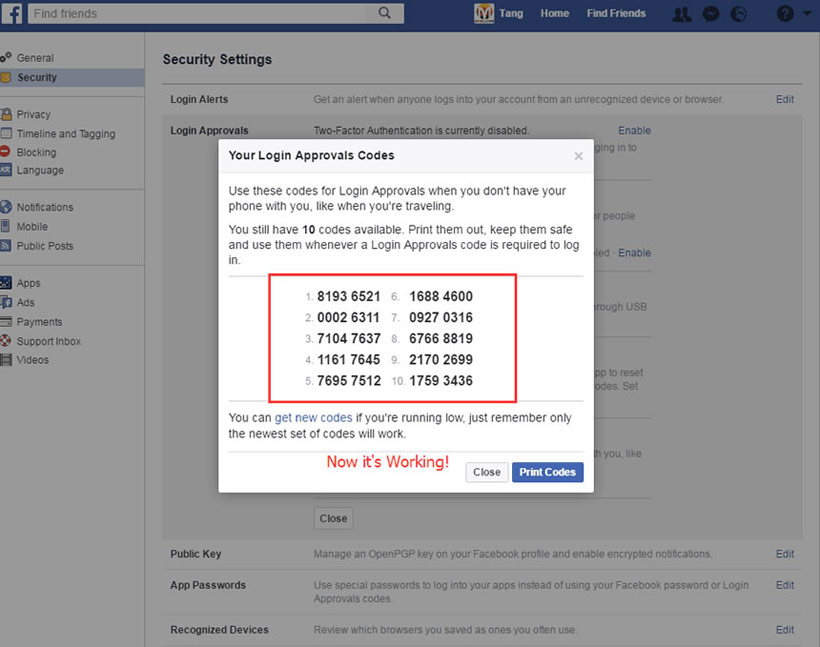
Task: Click the search magnifier icon
Action: click(x=384, y=13)
